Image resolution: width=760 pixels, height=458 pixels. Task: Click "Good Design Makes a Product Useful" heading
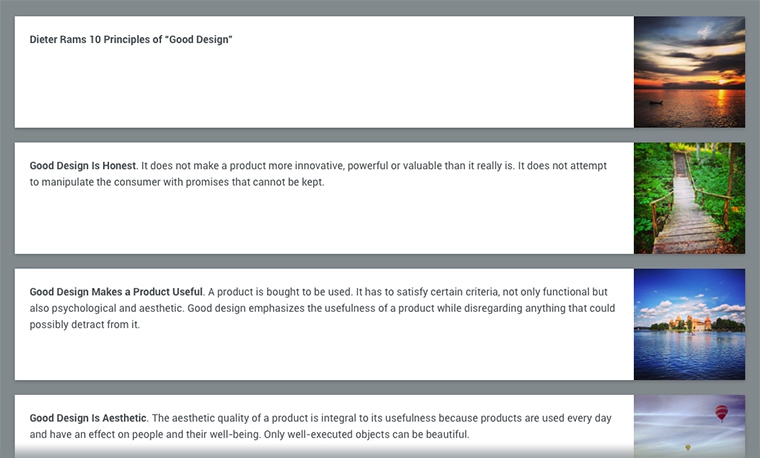click(116, 292)
